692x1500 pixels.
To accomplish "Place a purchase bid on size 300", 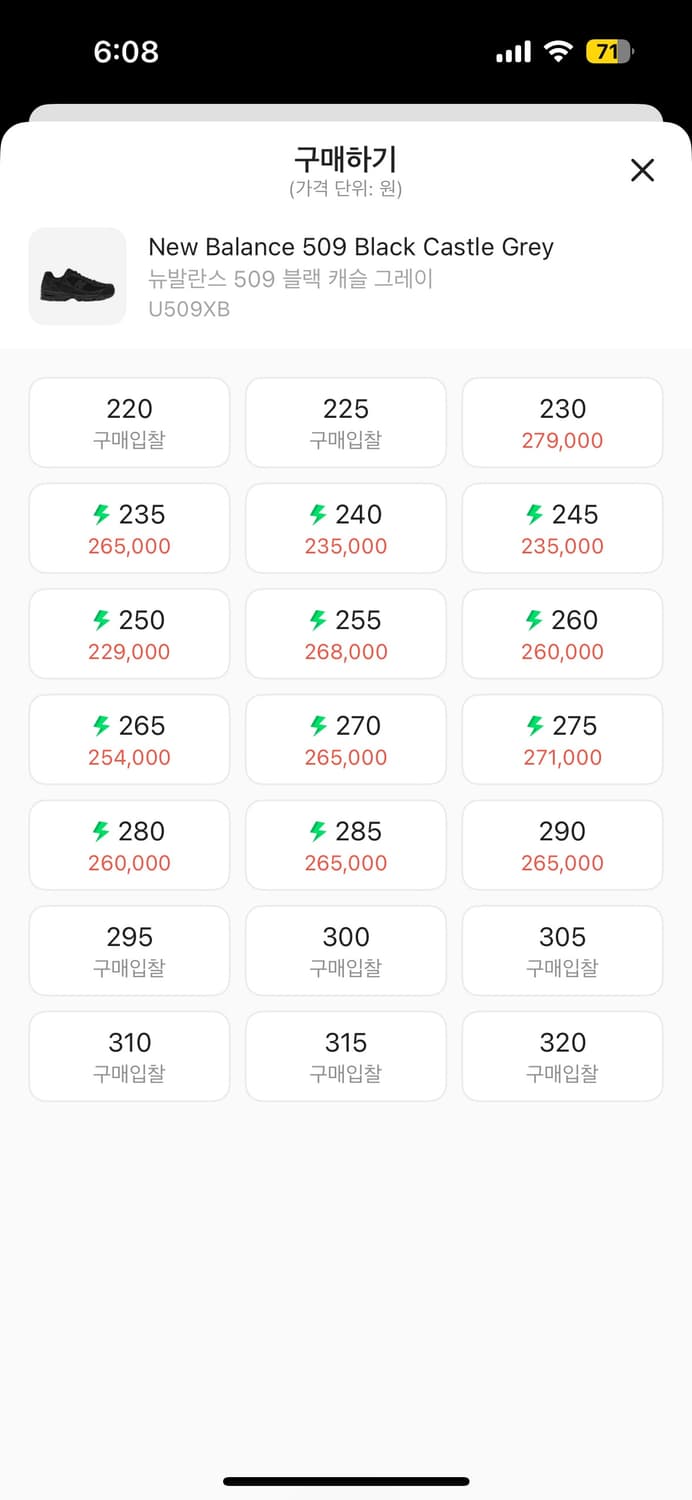I will 346,951.
